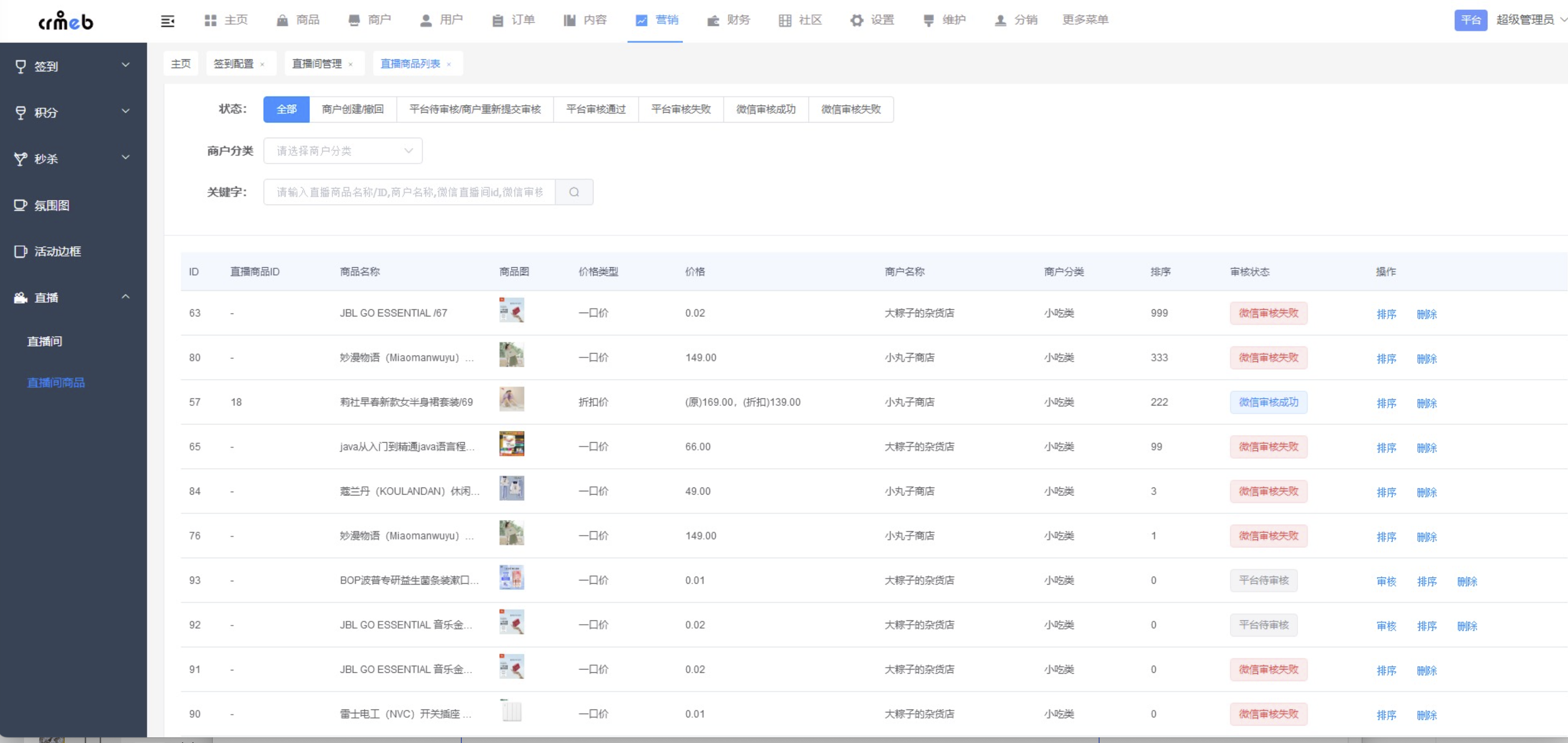This screenshot has height=743, width=1568.
Task: Click 删除 for product ID 80
Action: pos(1427,358)
